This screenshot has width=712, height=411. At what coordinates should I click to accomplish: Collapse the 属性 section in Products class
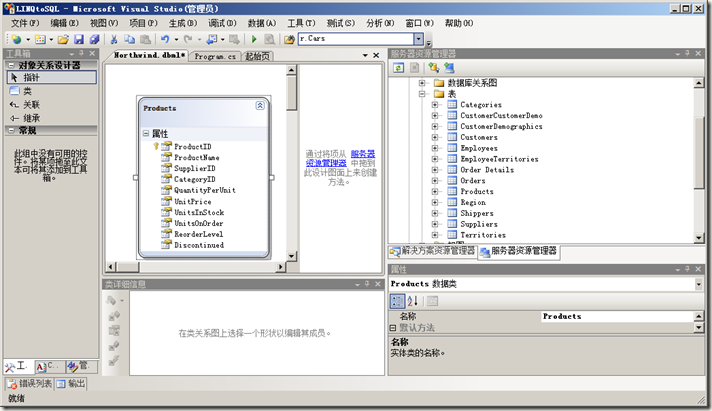coord(146,134)
